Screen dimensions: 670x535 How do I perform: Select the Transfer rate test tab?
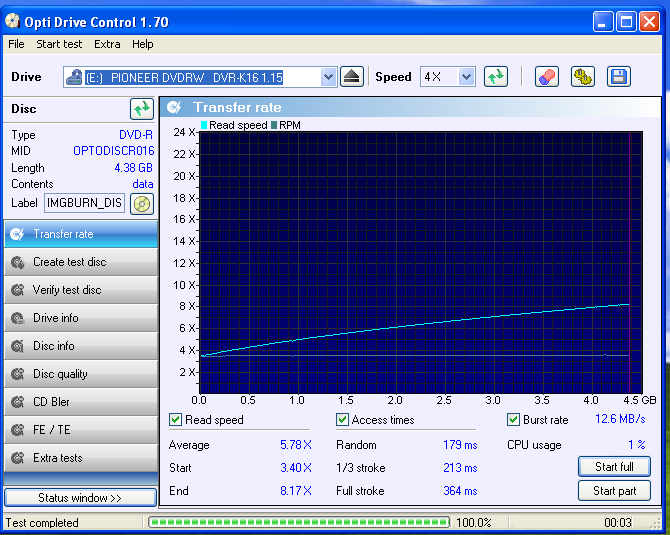tap(81, 234)
